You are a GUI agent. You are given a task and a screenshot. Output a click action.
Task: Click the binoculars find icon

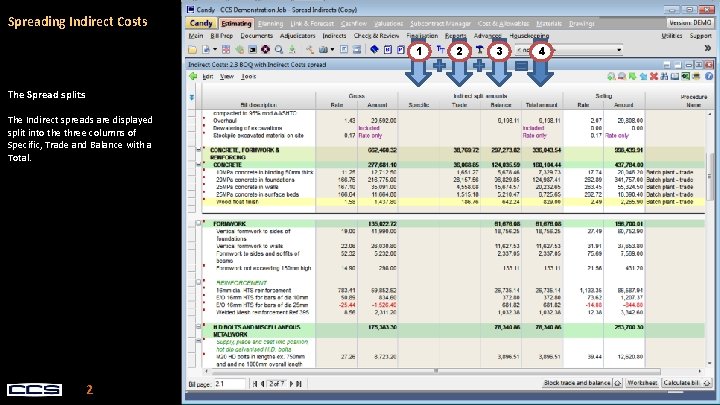coord(664,77)
